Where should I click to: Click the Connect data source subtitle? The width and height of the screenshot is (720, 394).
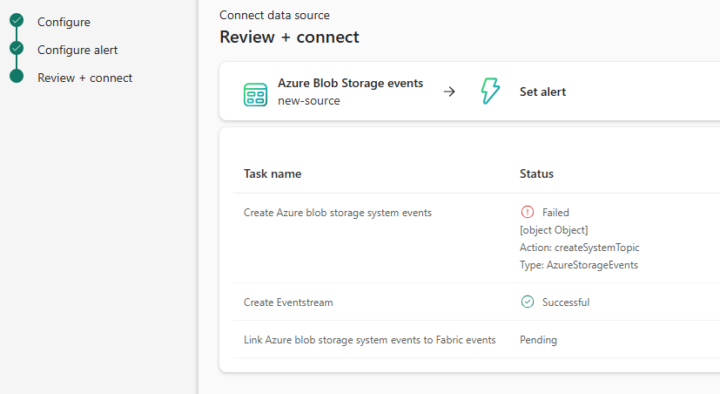click(274, 15)
